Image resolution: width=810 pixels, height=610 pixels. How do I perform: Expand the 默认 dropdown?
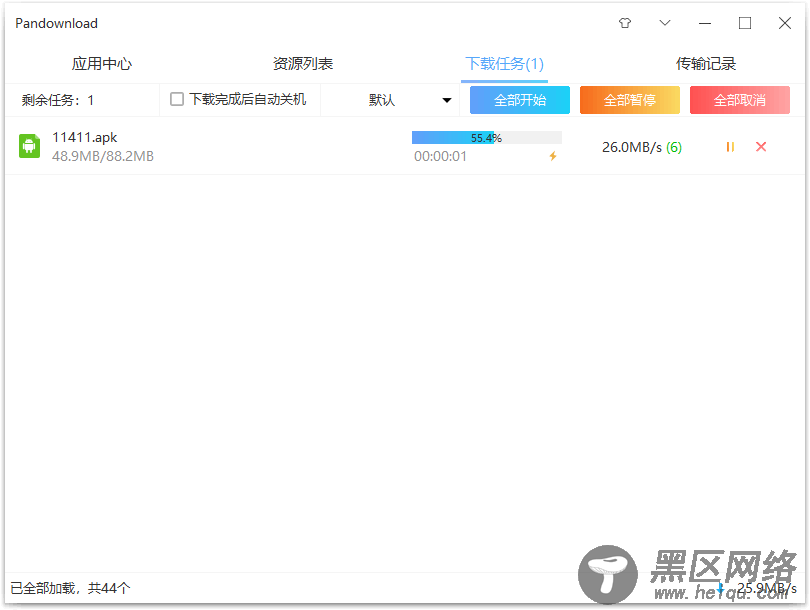[409, 100]
